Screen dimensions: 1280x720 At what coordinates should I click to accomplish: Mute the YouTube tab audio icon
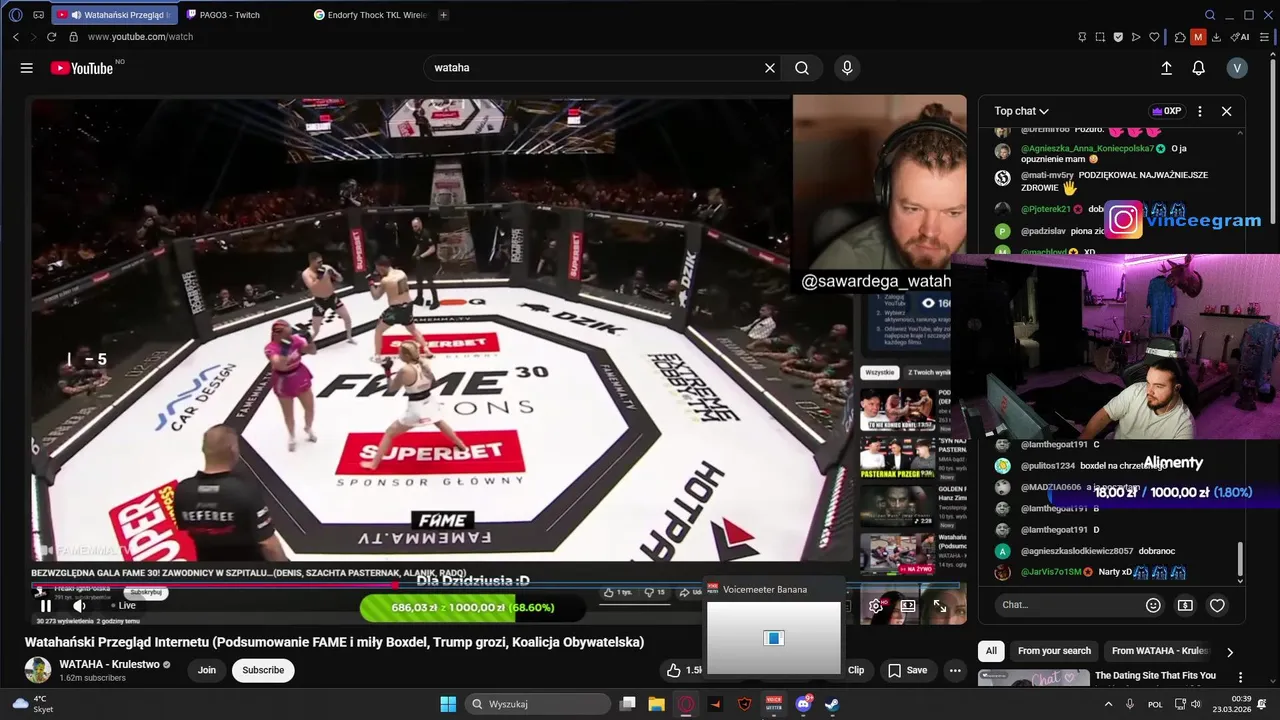(76, 15)
